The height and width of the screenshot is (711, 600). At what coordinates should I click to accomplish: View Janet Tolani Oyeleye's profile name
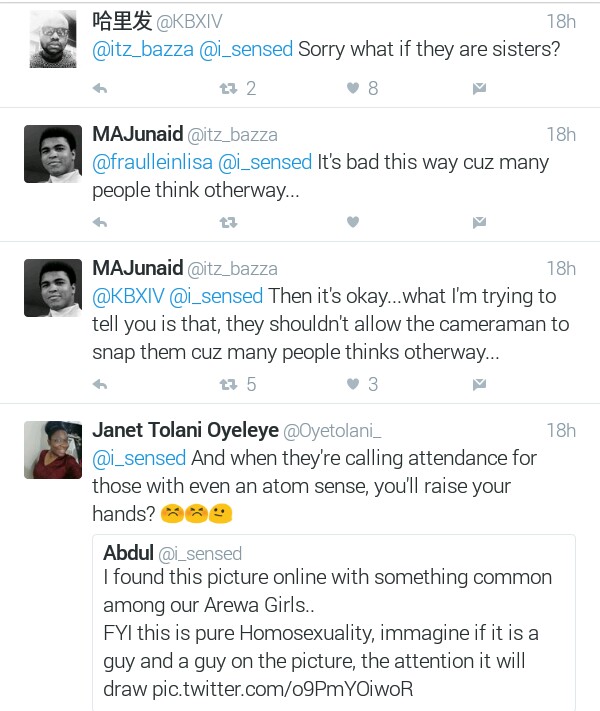point(184,430)
